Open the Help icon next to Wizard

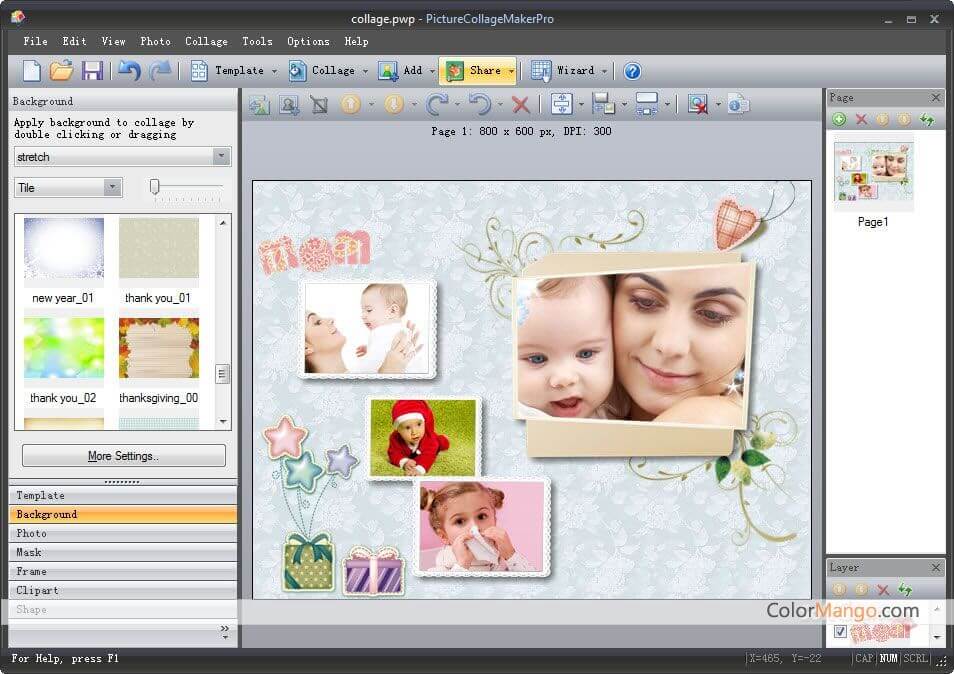coord(632,70)
